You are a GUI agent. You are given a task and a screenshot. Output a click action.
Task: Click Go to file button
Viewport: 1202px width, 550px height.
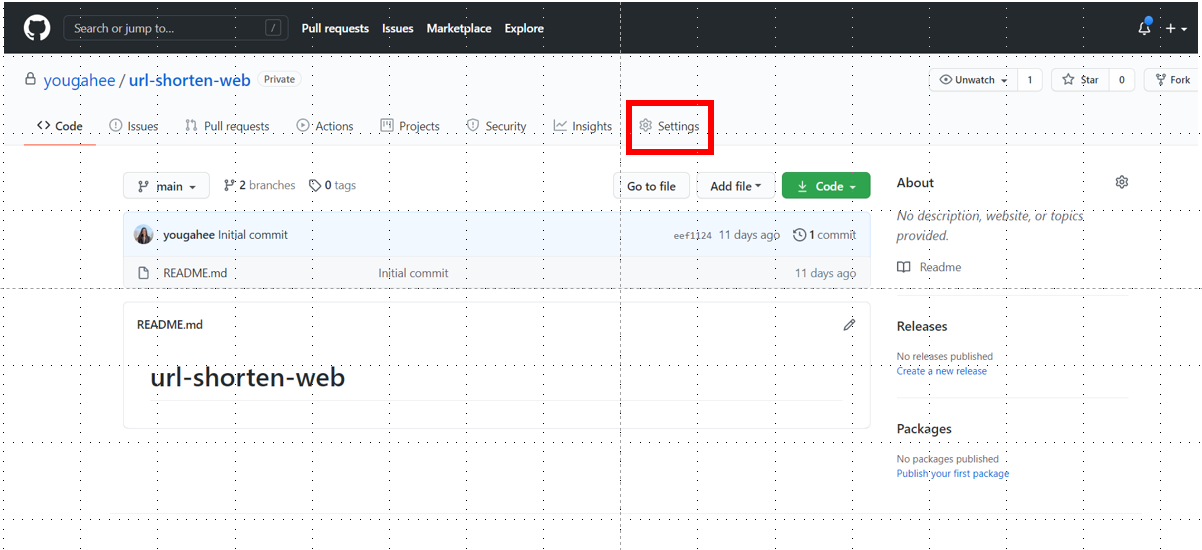651,186
